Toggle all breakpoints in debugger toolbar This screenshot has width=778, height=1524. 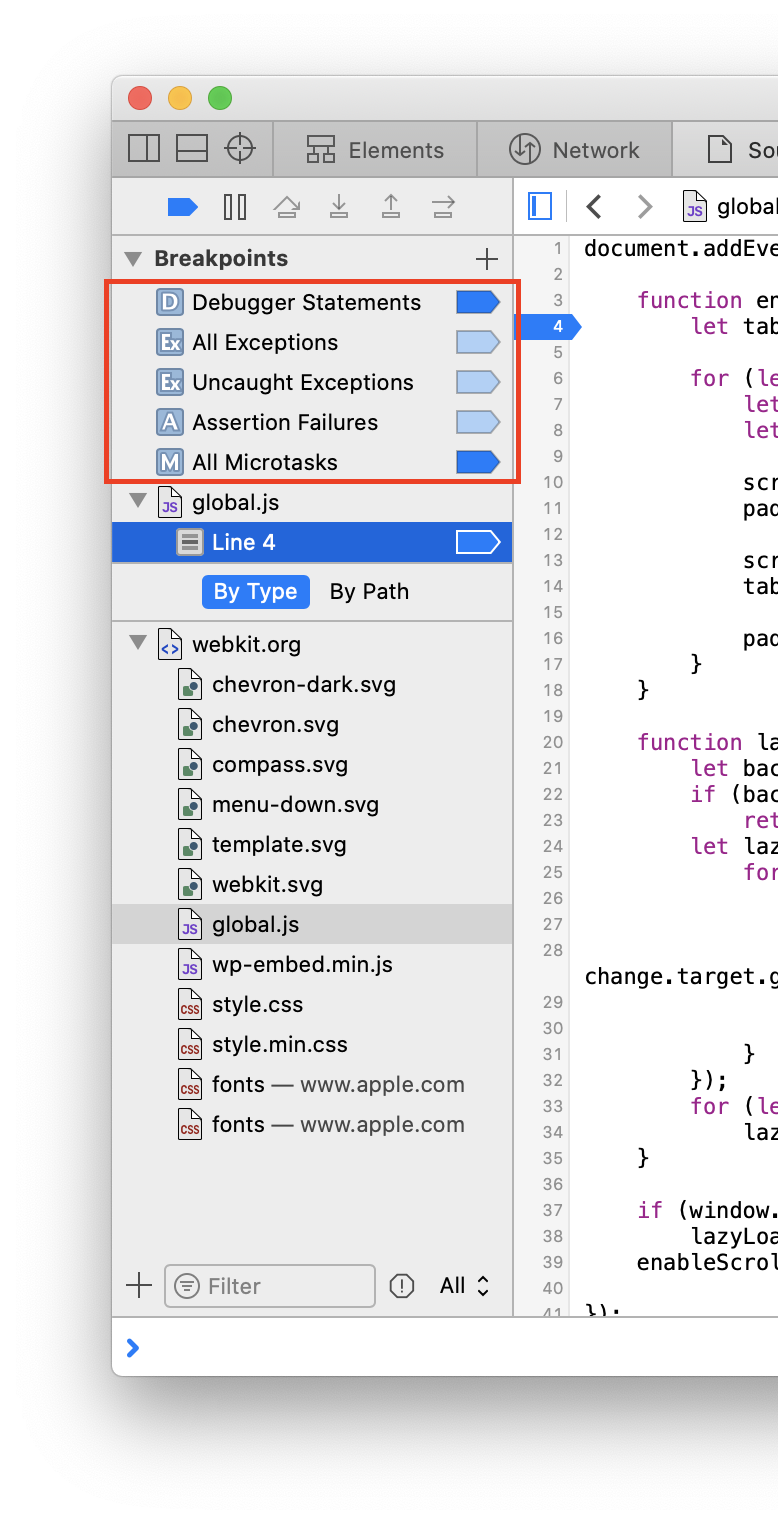tap(182, 207)
